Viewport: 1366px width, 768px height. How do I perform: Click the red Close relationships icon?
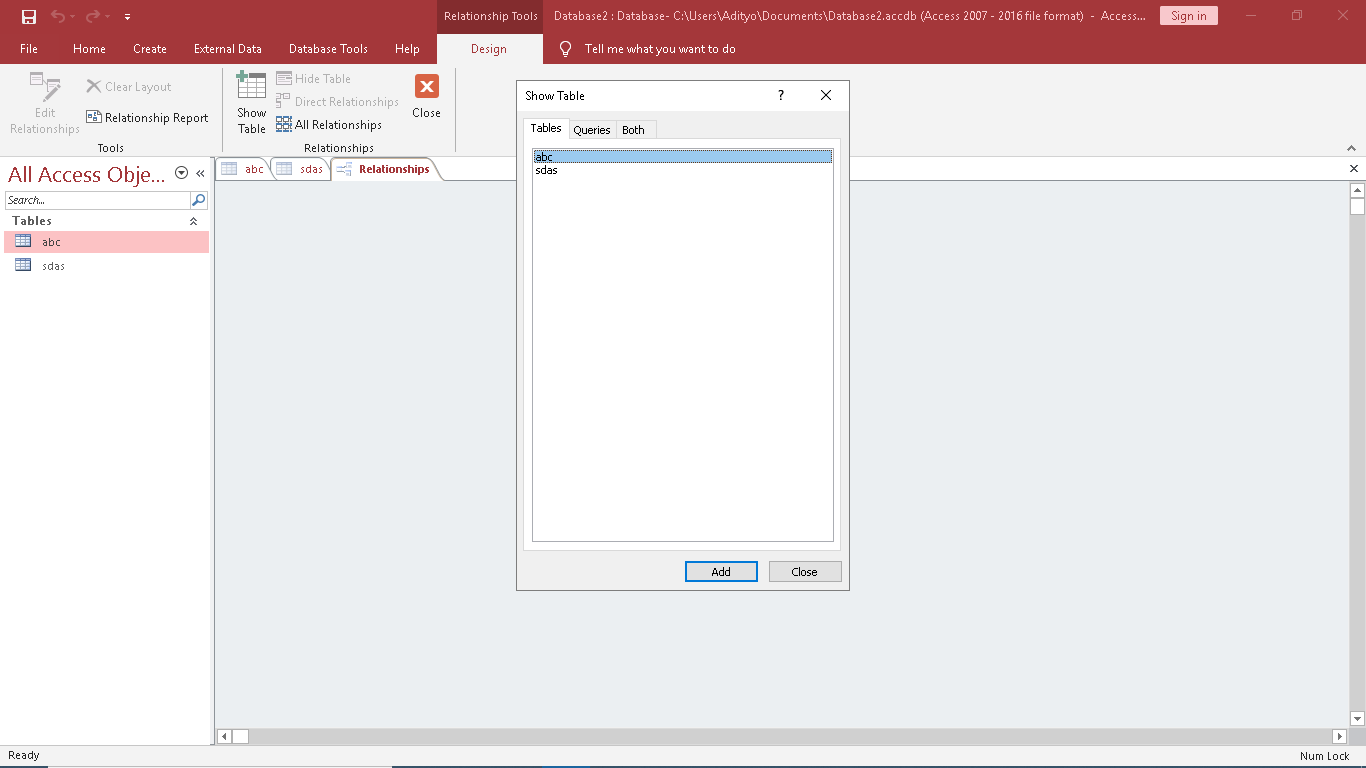coord(426,87)
